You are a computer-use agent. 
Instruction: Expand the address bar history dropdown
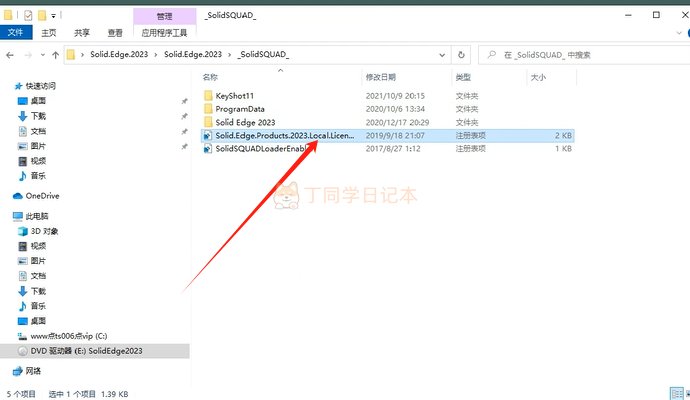click(442, 55)
